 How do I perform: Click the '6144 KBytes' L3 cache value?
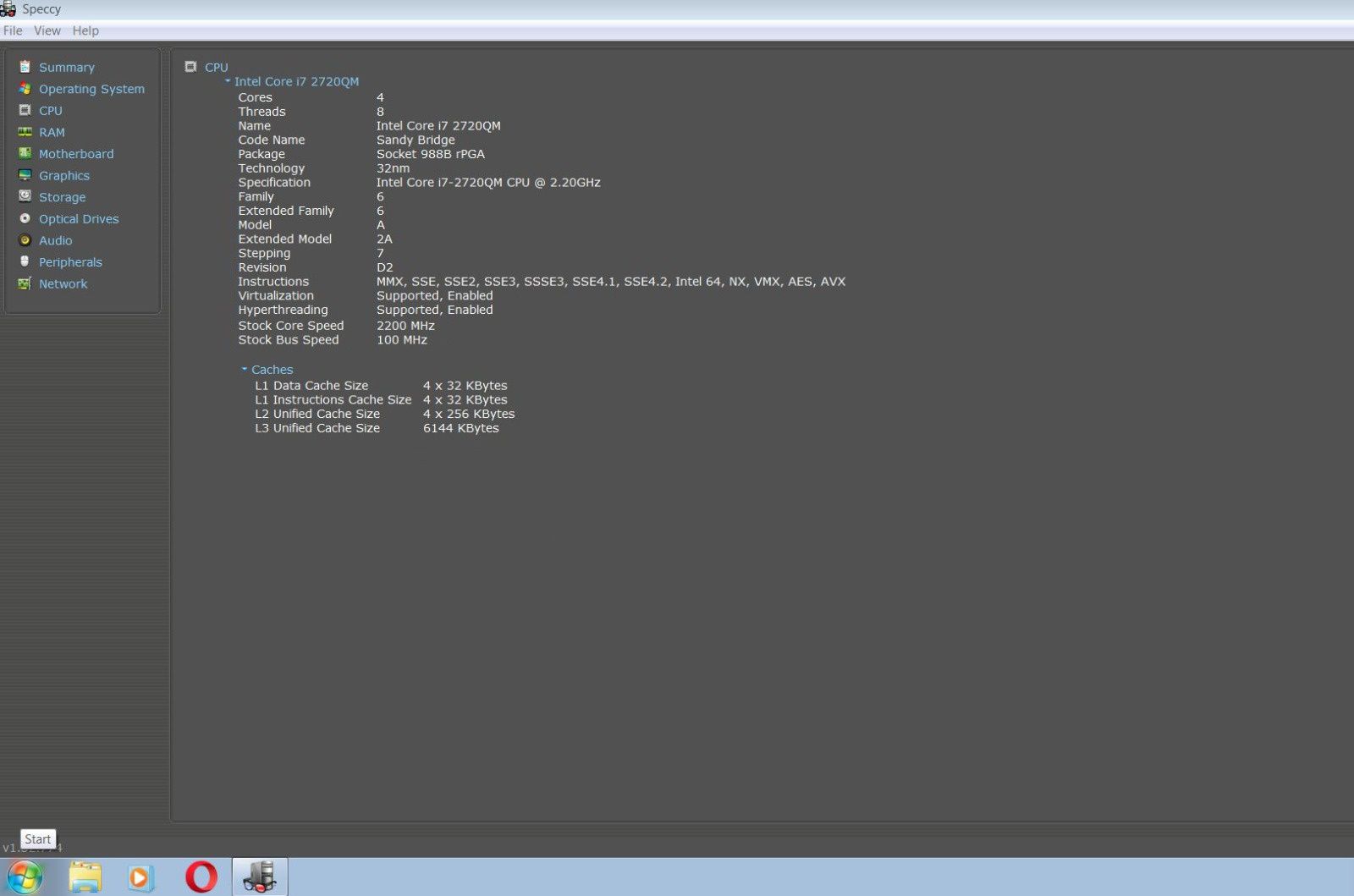coord(461,429)
